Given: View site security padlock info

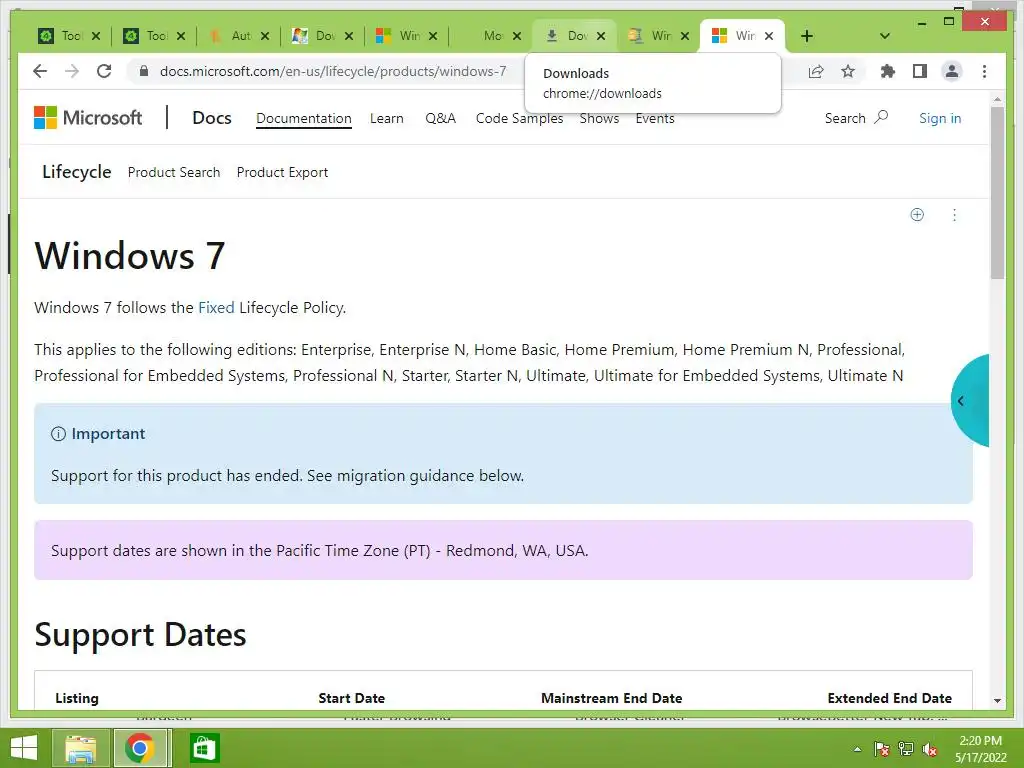Looking at the screenshot, I should [144, 71].
